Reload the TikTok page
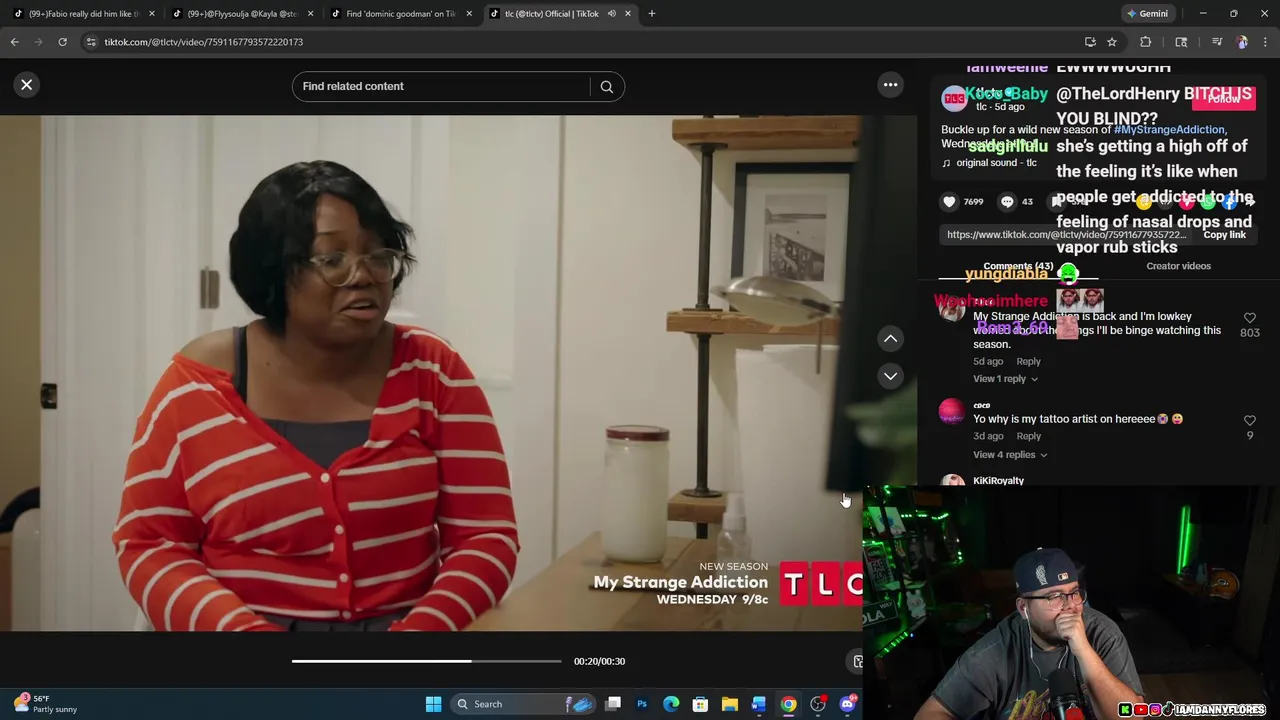This screenshot has width=1280, height=720. click(x=62, y=42)
